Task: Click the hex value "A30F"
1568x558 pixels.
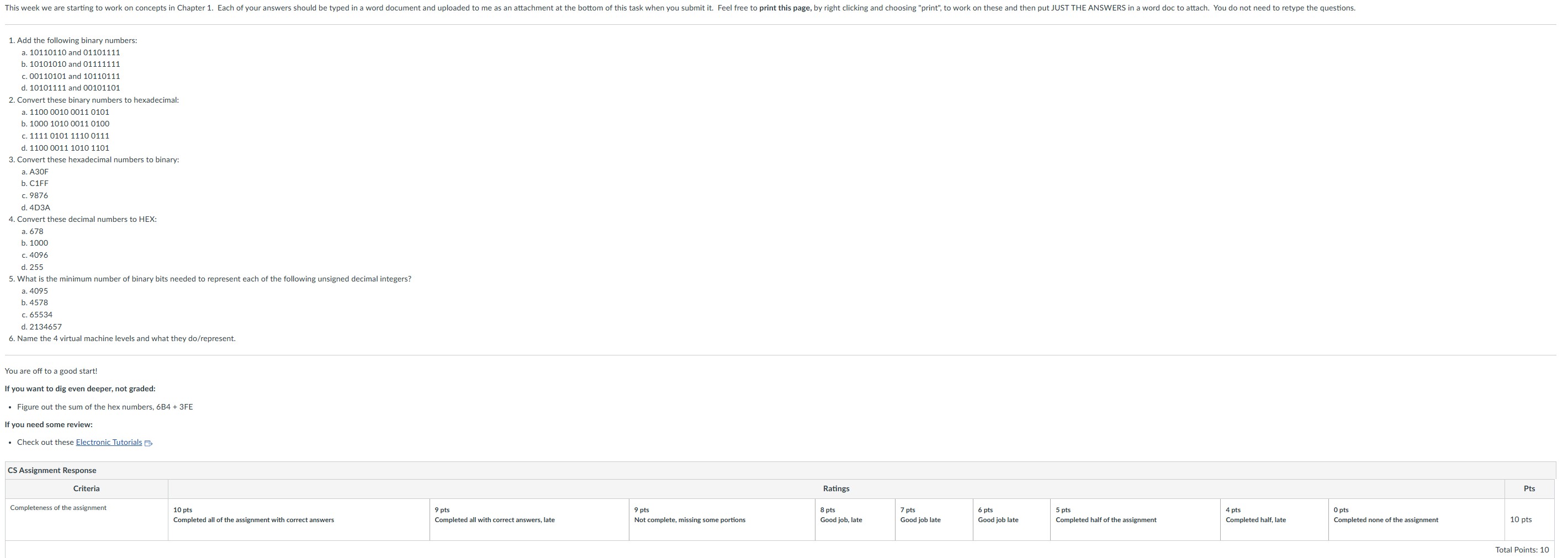Action: pyautogui.click(x=39, y=172)
